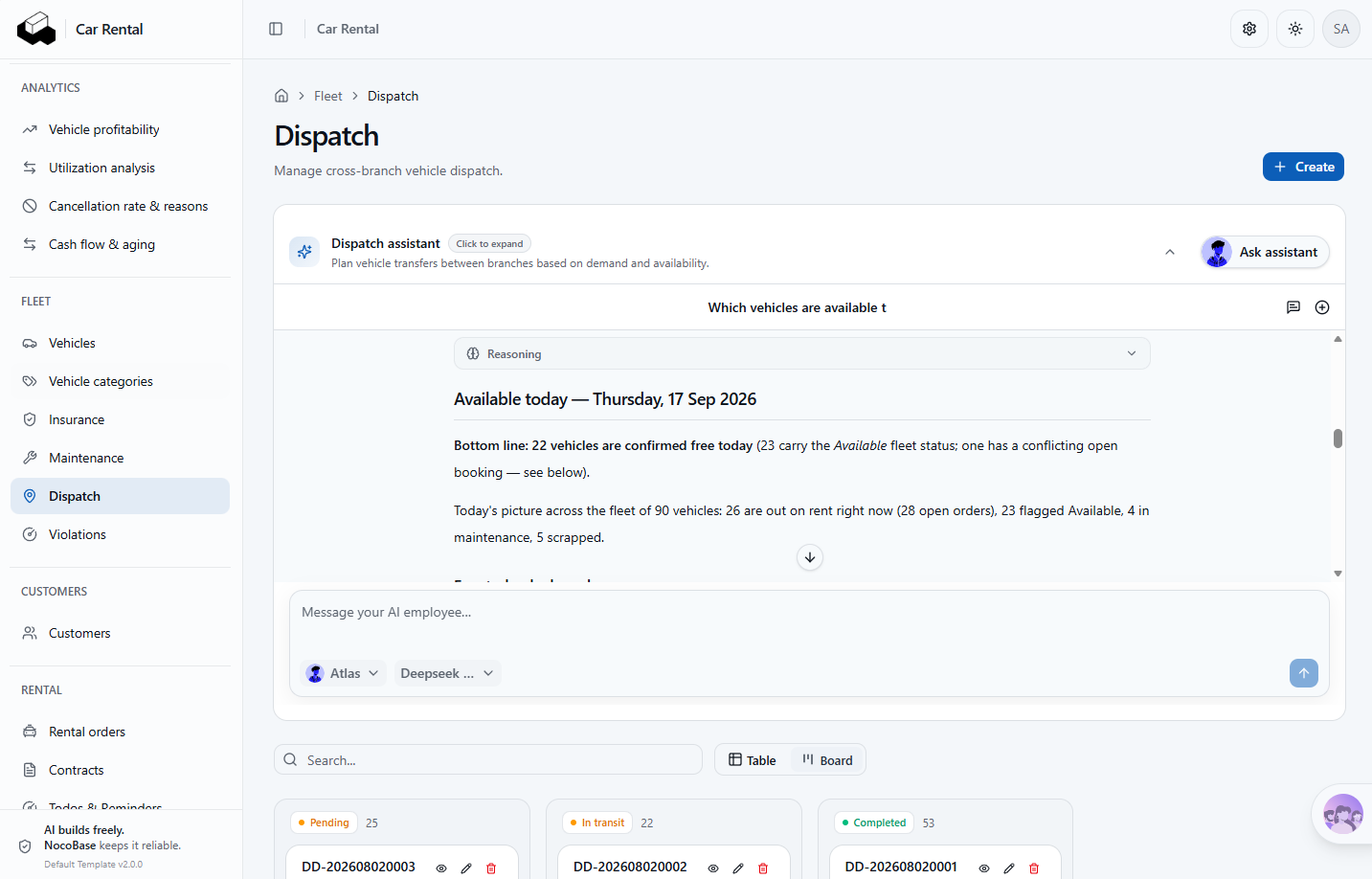1372x879 pixels.
Task: Expand the Reasoning section
Action: 802,353
